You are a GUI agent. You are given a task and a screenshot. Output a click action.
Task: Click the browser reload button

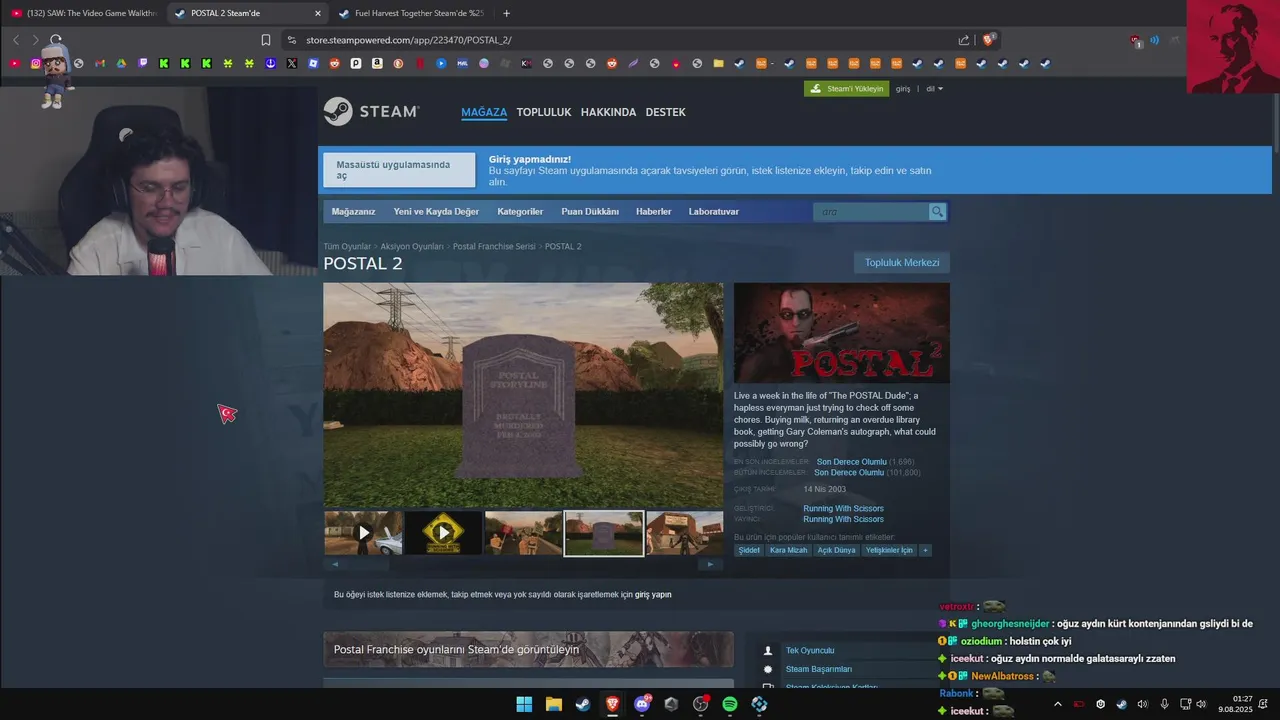click(56, 40)
